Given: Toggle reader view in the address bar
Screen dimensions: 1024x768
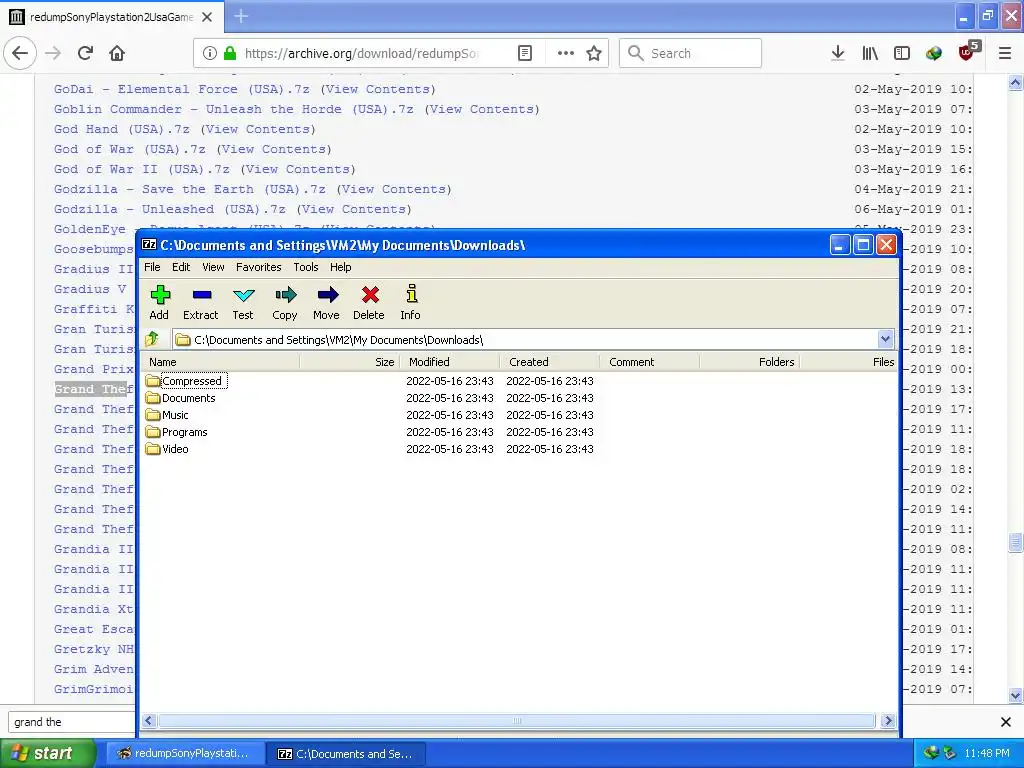Looking at the screenshot, I should pos(525,53).
